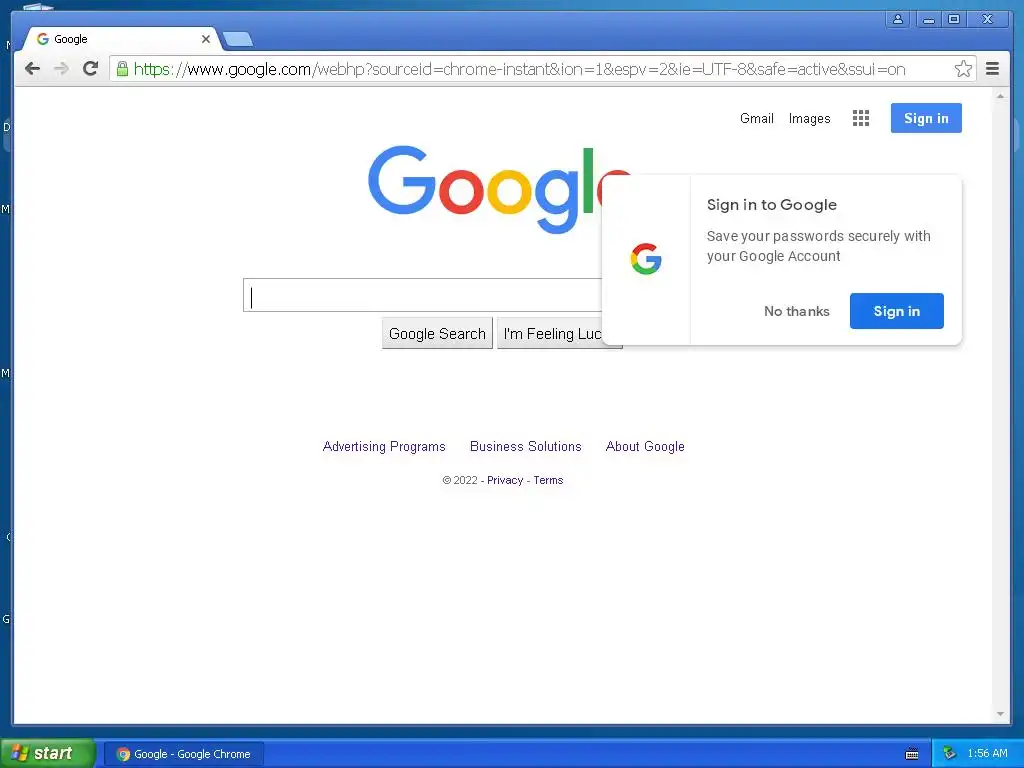Click the green padlock security icon
The image size is (1024, 768).
click(122, 69)
